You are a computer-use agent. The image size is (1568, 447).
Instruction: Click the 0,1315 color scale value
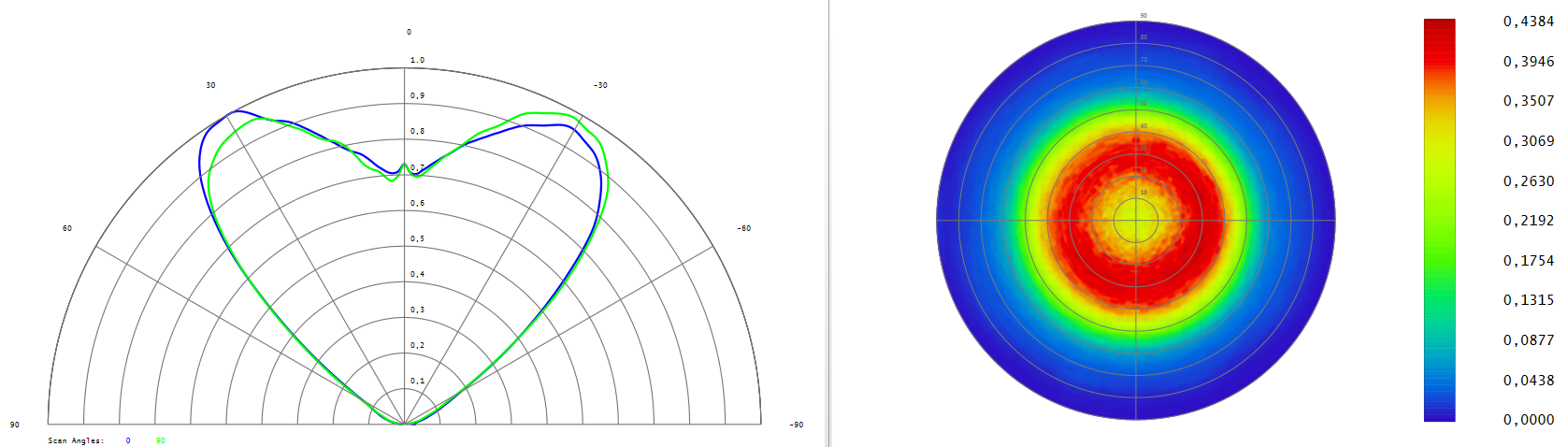[x=1529, y=300]
